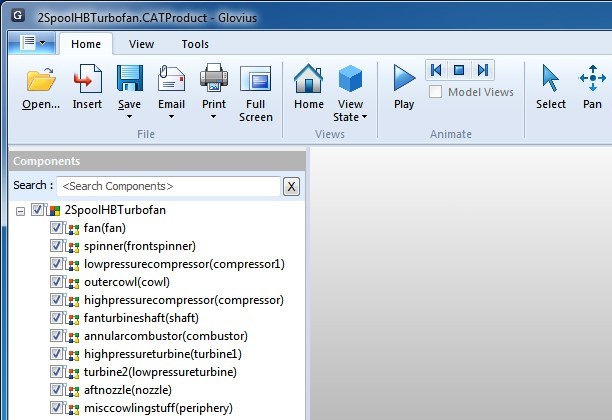Clear search with the X button
The width and height of the screenshot is (612, 420).
[291, 186]
